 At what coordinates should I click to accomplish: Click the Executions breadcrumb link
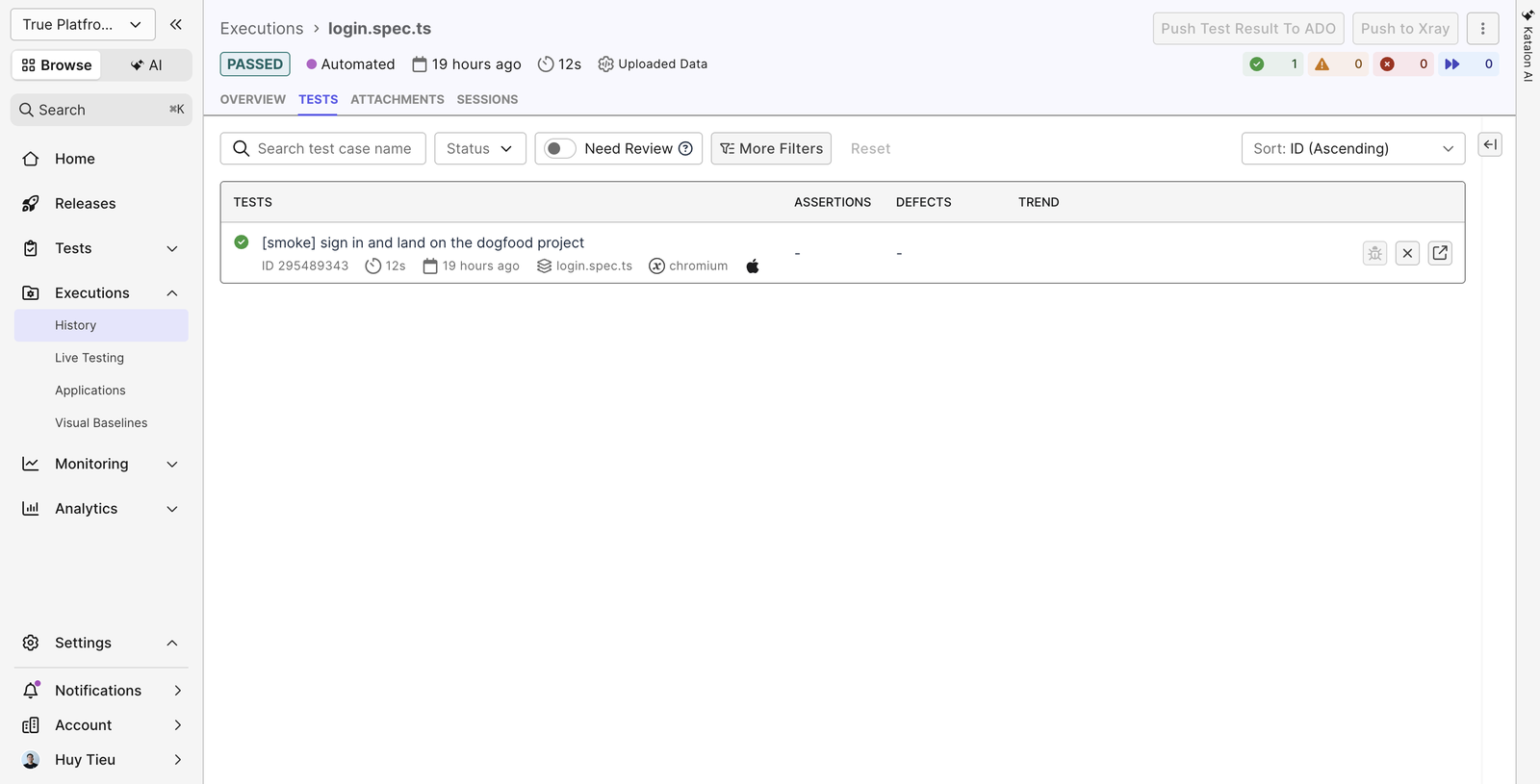click(262, 29)
